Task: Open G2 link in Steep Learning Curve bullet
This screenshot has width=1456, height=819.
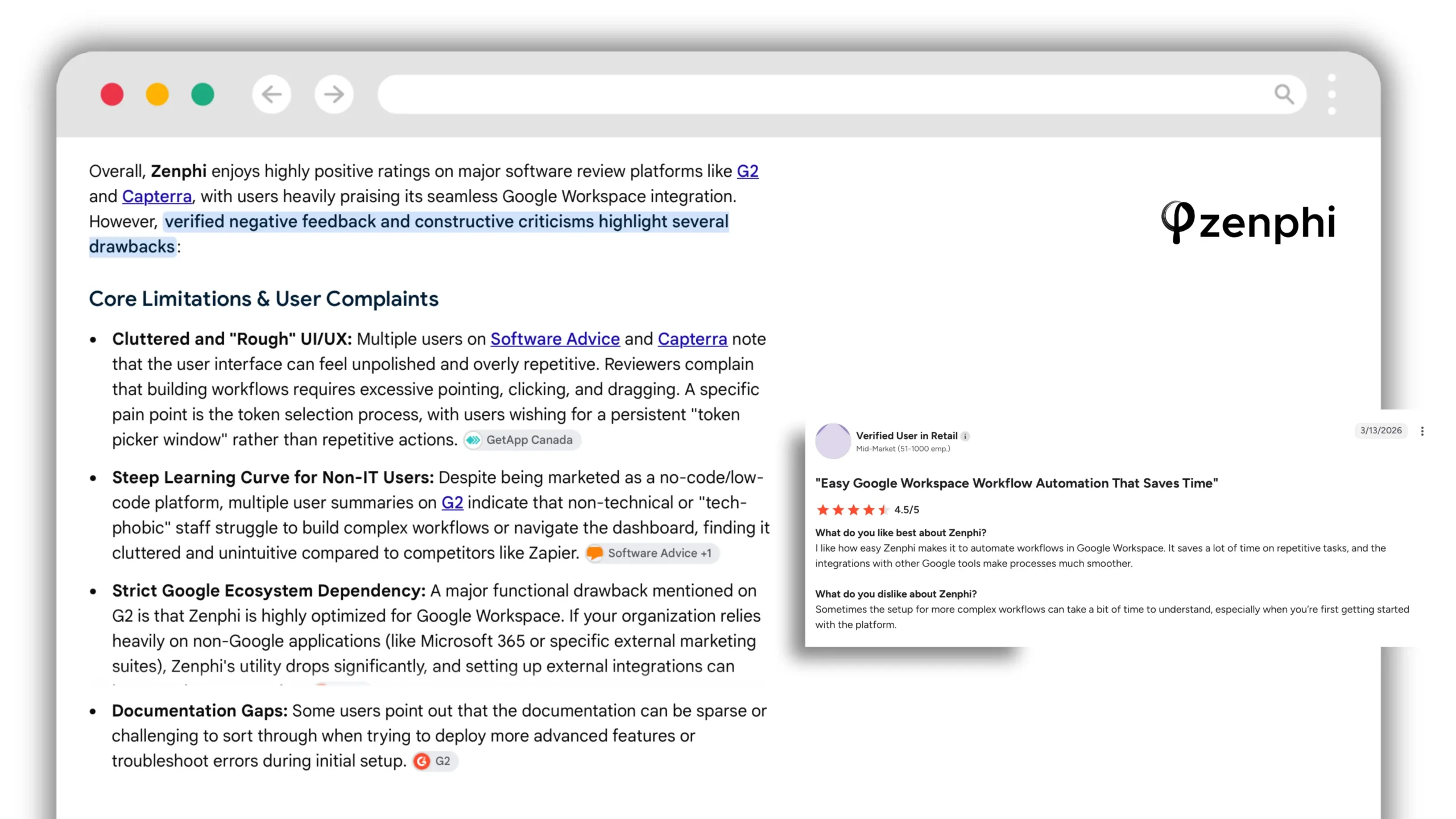Action: pyautogui.click(x=452, y=503)
